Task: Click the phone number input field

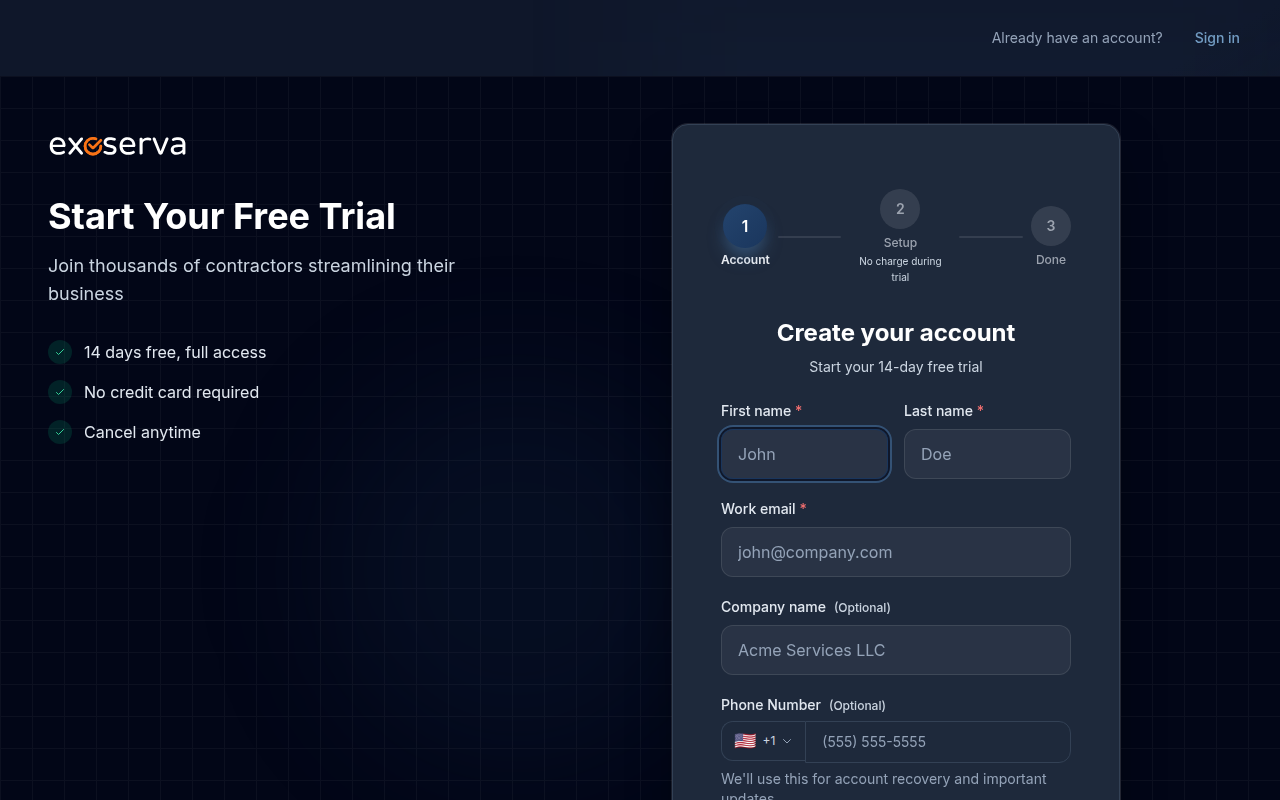Action: [x=938, y=742]
